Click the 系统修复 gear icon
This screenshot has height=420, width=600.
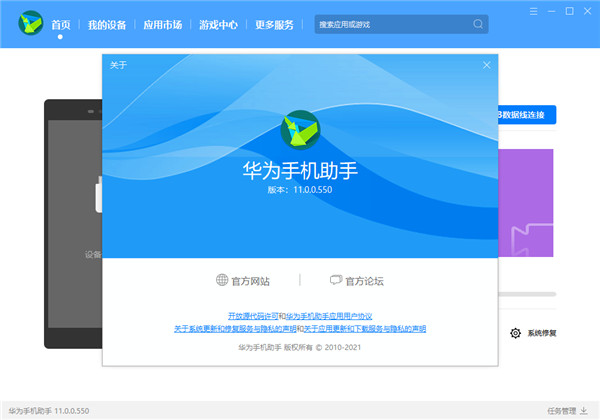(515, 333)
